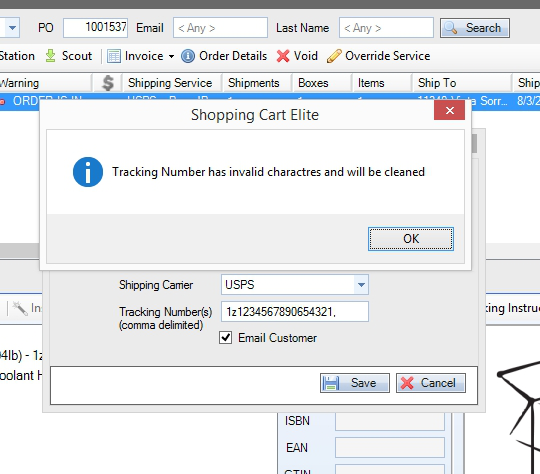The height and width of the screenshot is (474, 540).
Task: Click the Search button
Action: point(475,28)
